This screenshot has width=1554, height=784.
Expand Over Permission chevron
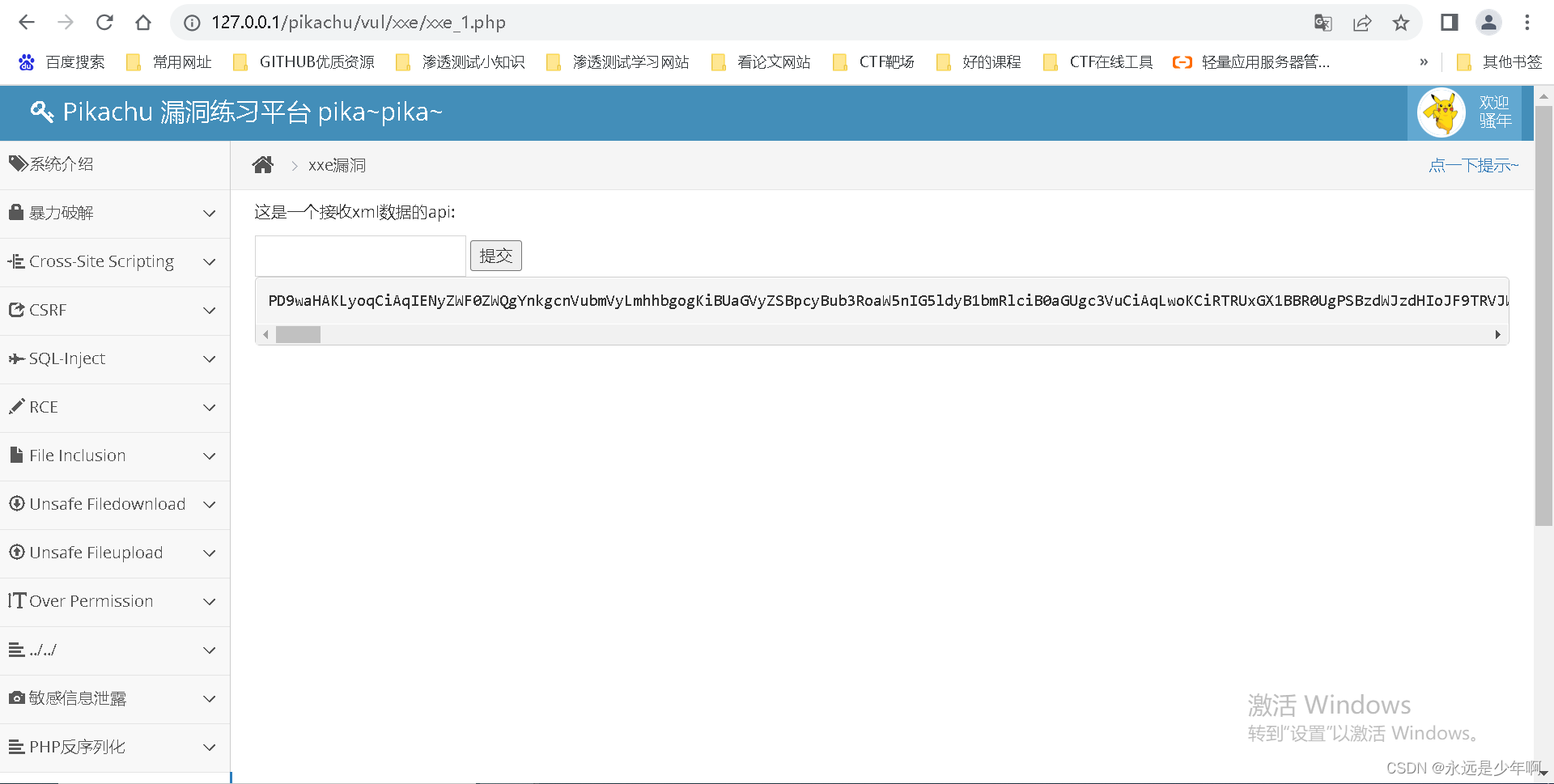pos(210,602)
